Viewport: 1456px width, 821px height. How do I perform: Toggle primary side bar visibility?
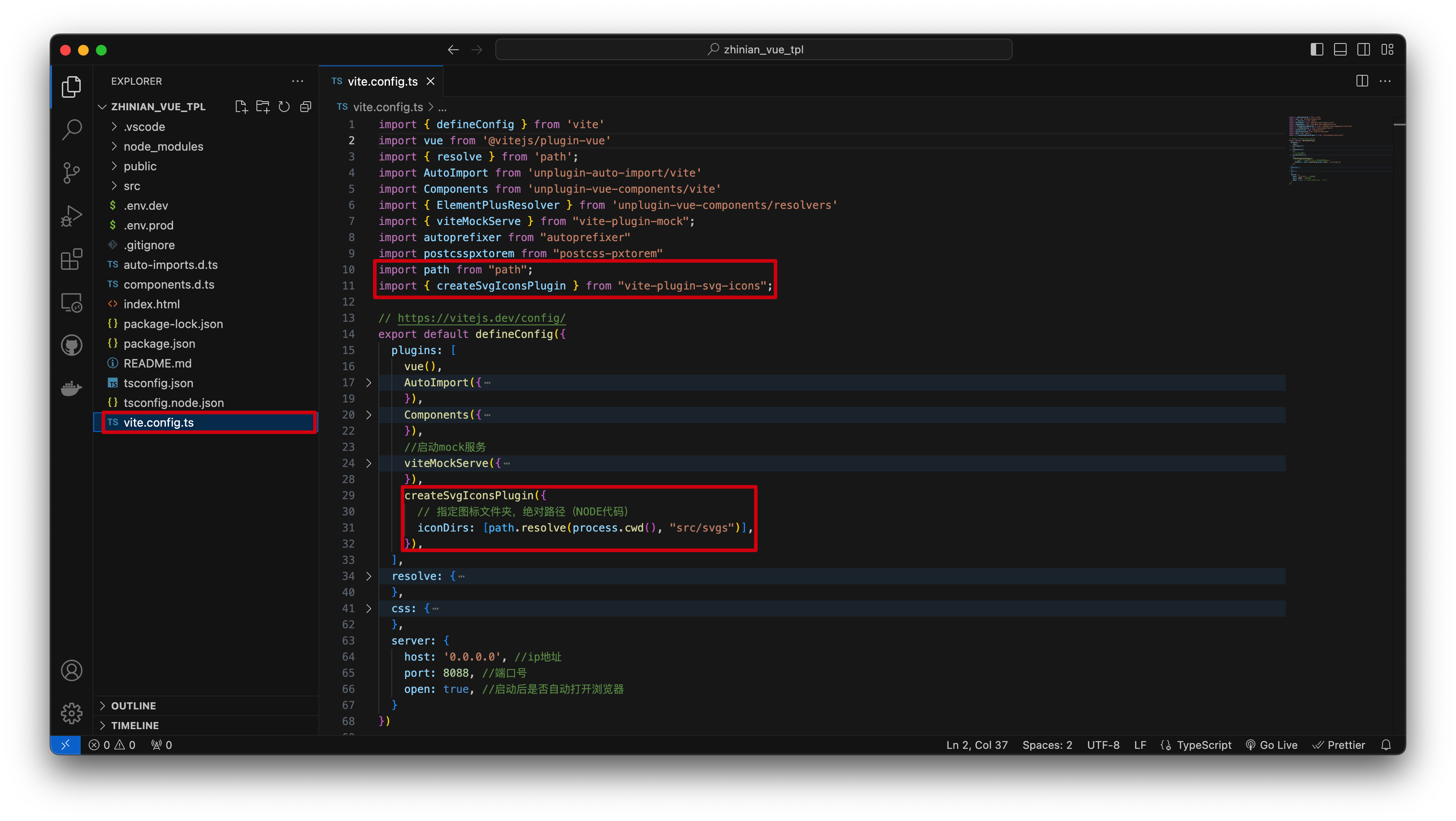pos(1317,50)
